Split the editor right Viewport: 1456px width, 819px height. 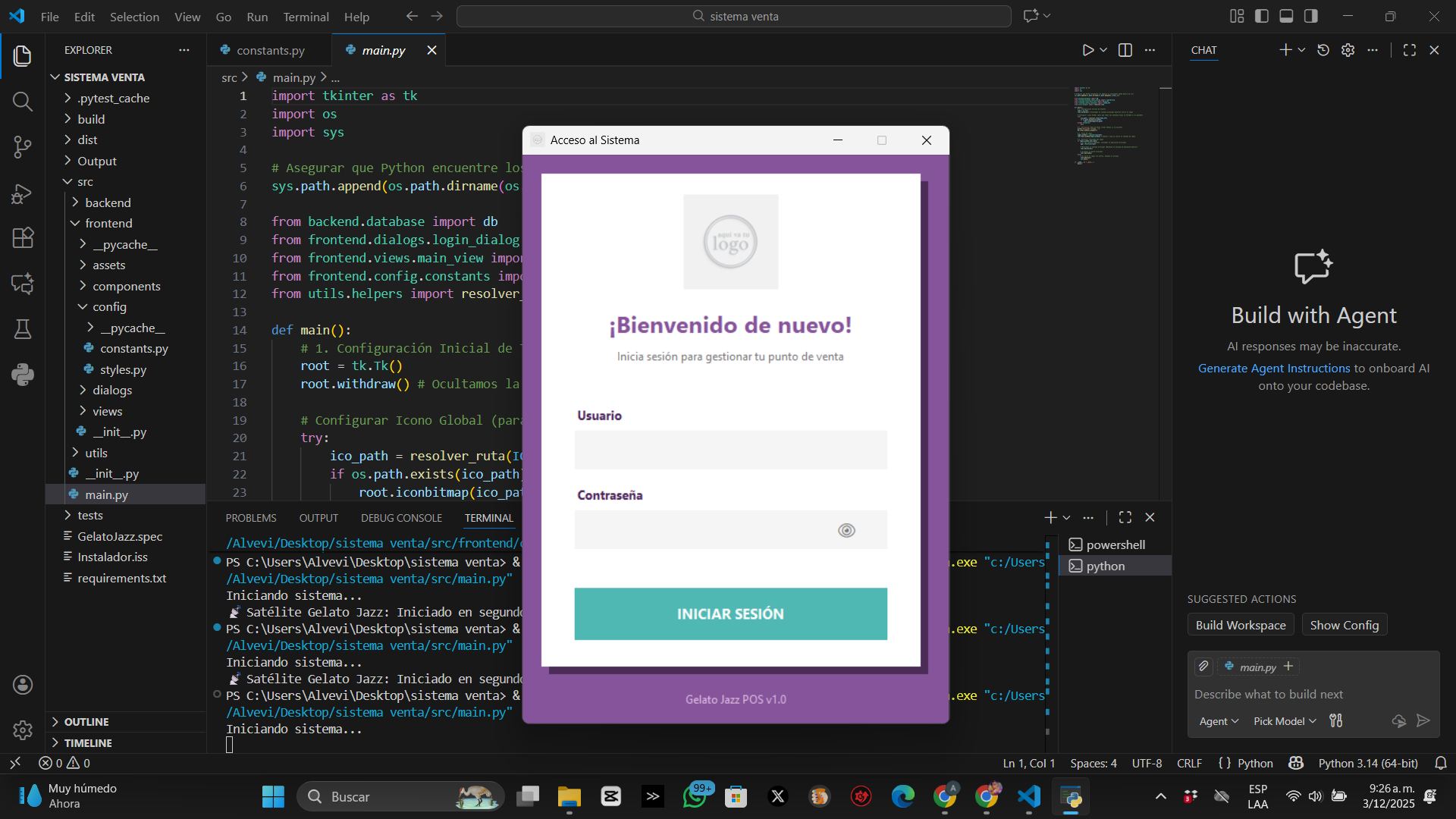coord(1125,50)
